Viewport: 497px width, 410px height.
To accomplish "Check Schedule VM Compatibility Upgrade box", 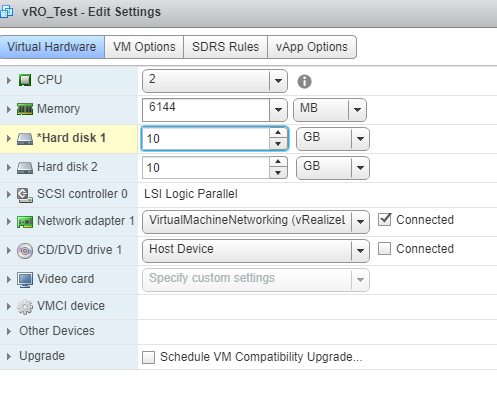I will coord(148,357).
